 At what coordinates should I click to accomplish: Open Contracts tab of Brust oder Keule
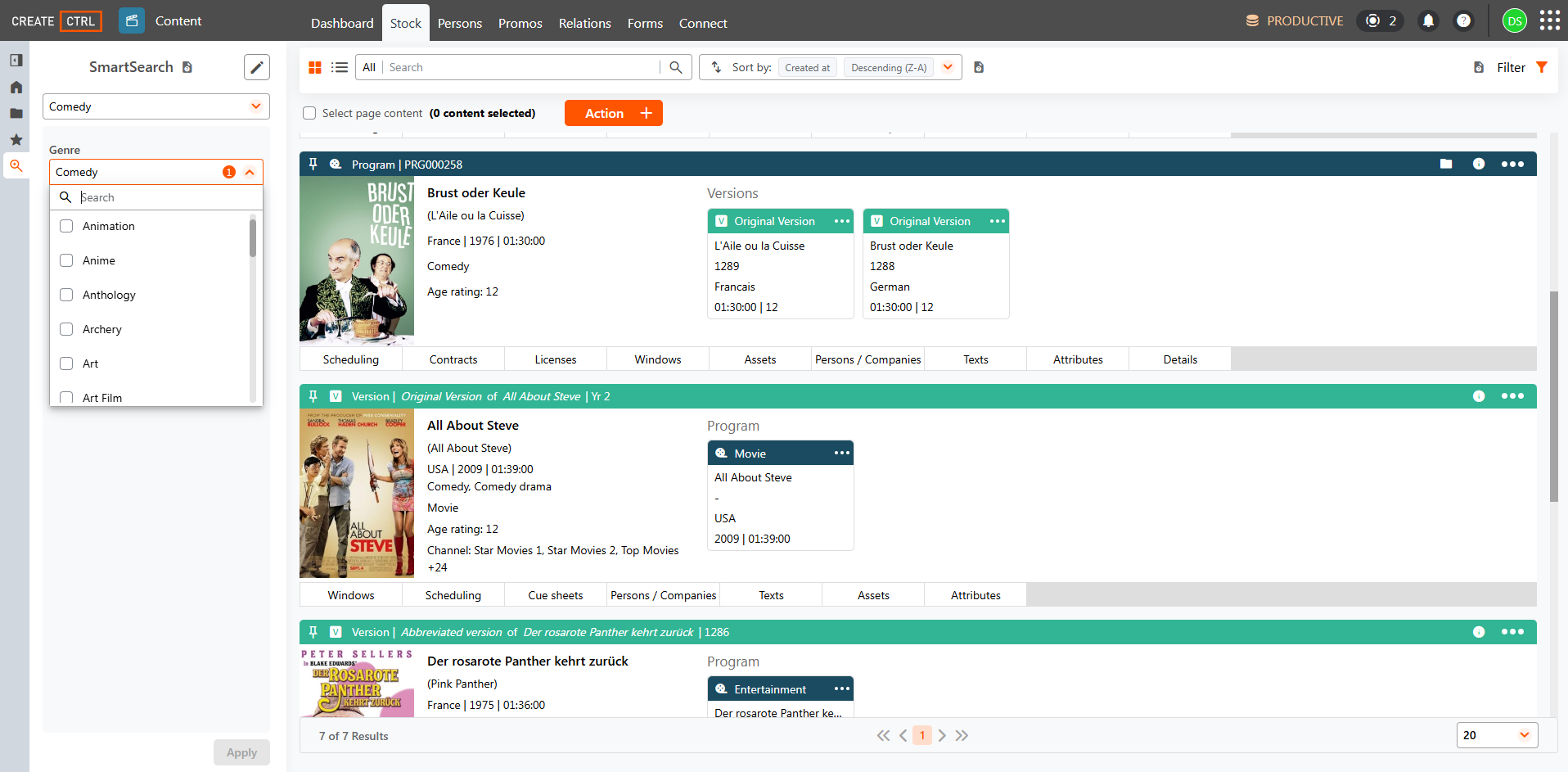pyautogui.click(x=453, y=359)
